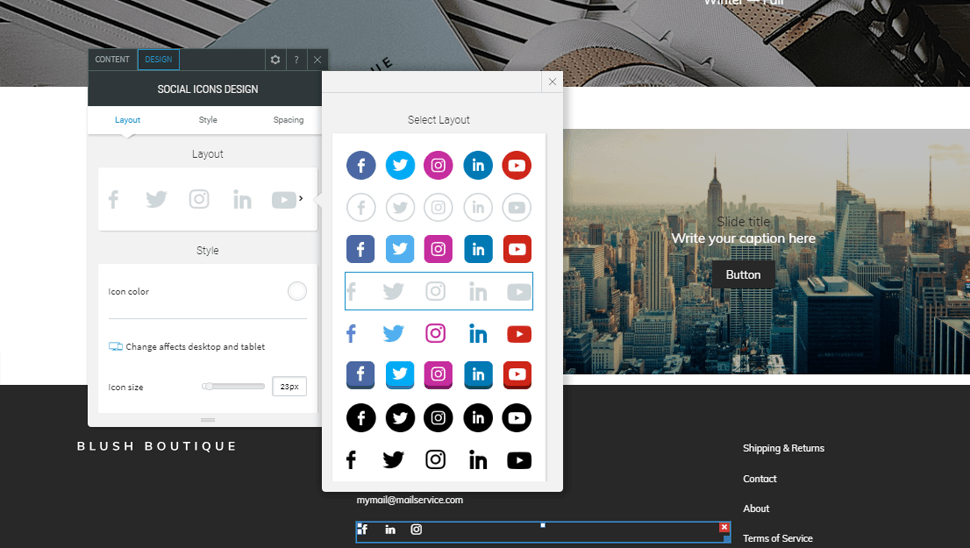Pick 3D raised square Twitter layout

click(x=400, y=375)
